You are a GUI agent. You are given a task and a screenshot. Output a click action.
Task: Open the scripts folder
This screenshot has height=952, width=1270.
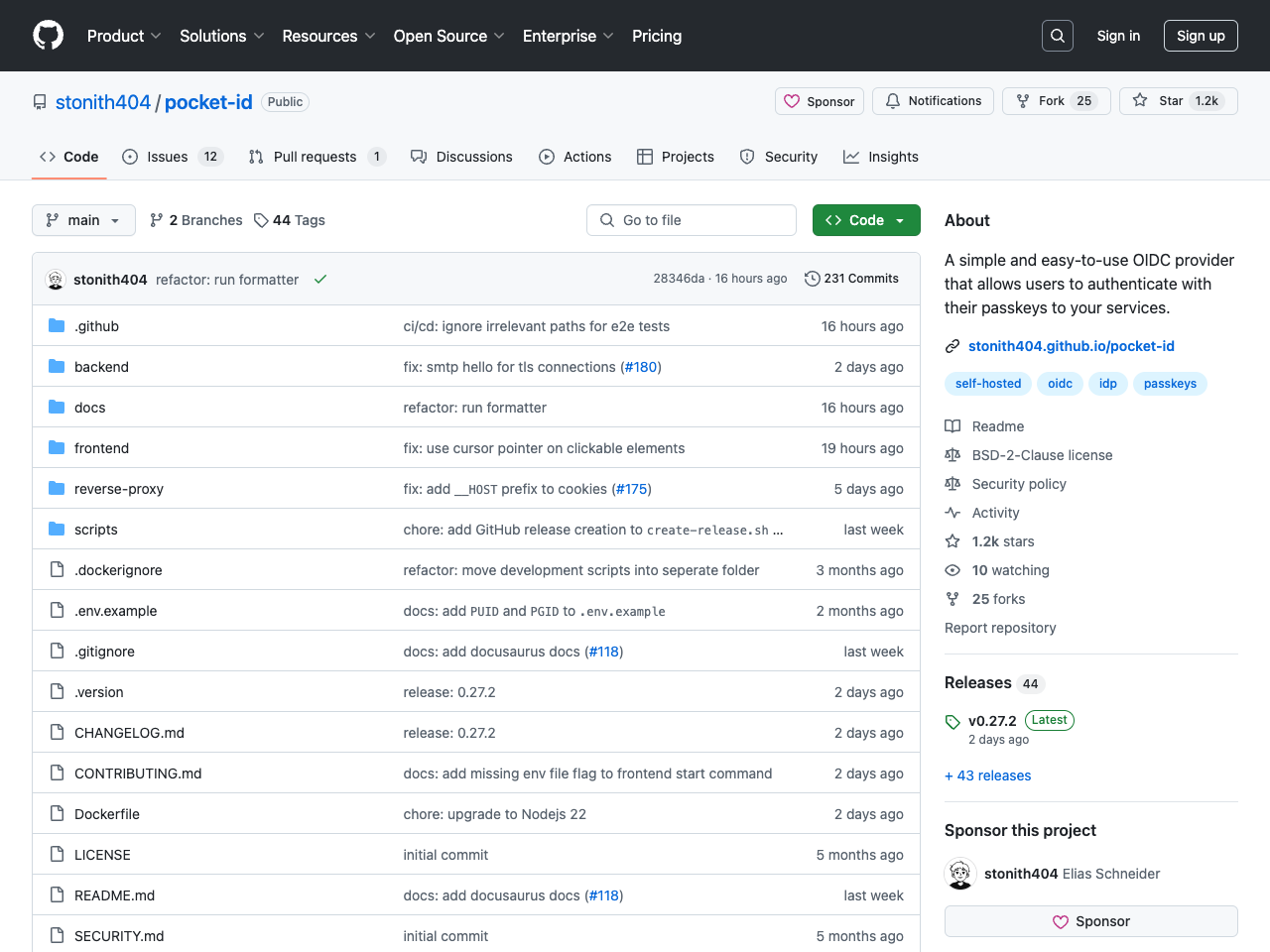(x=95, y=530)
